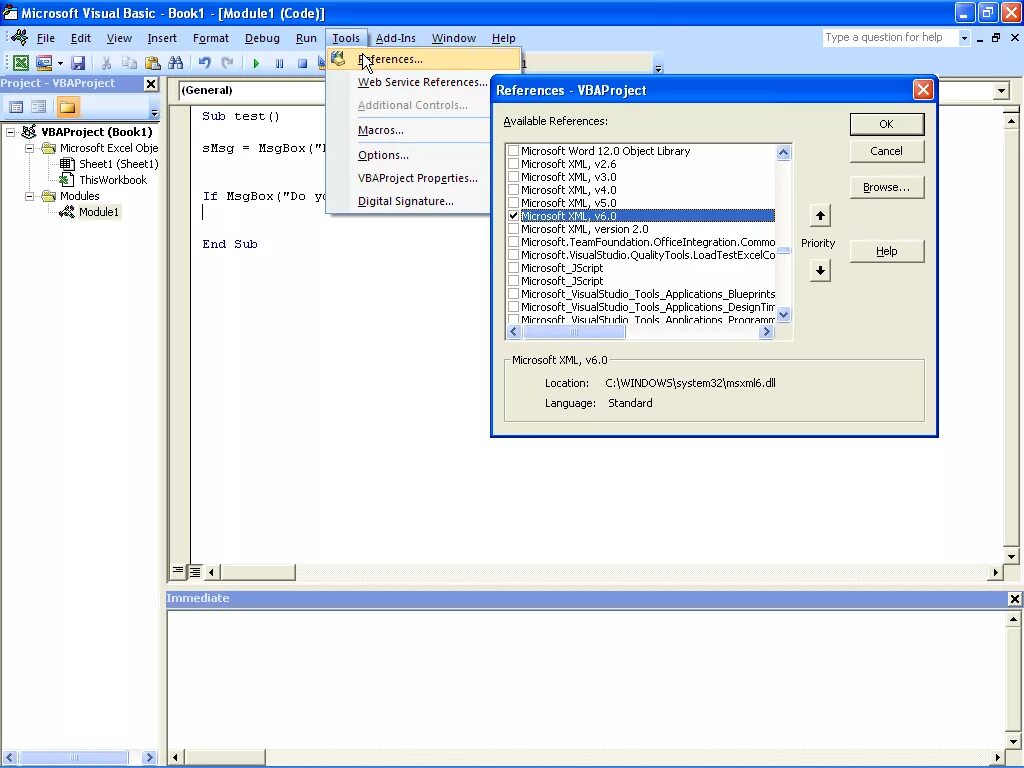The image size is (1024, 768).
Task: Click the references list horizontal scrollbar thumb
Action: (x=573, y=332)
